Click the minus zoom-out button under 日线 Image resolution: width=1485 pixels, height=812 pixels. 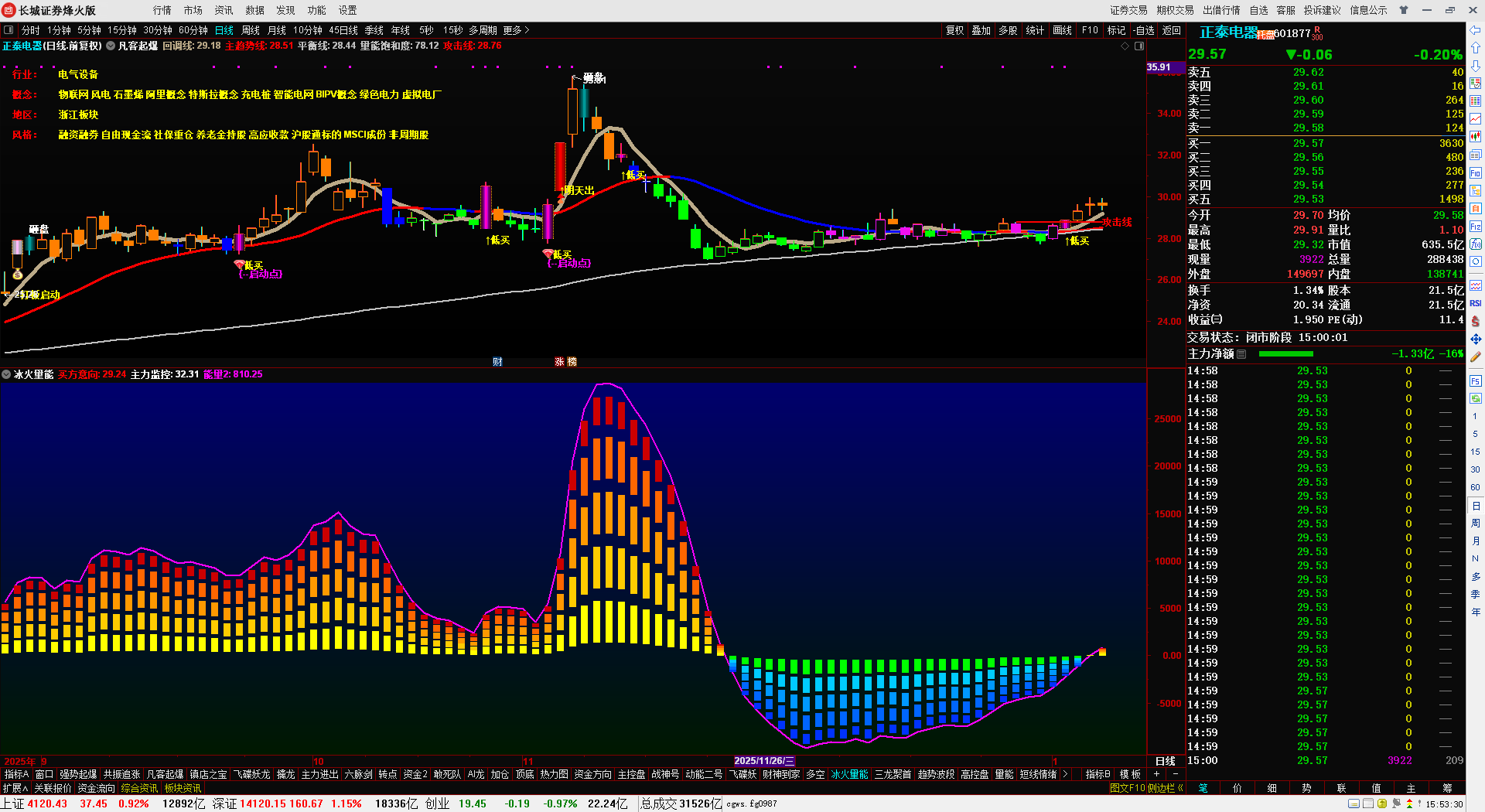click(1176, 774)
